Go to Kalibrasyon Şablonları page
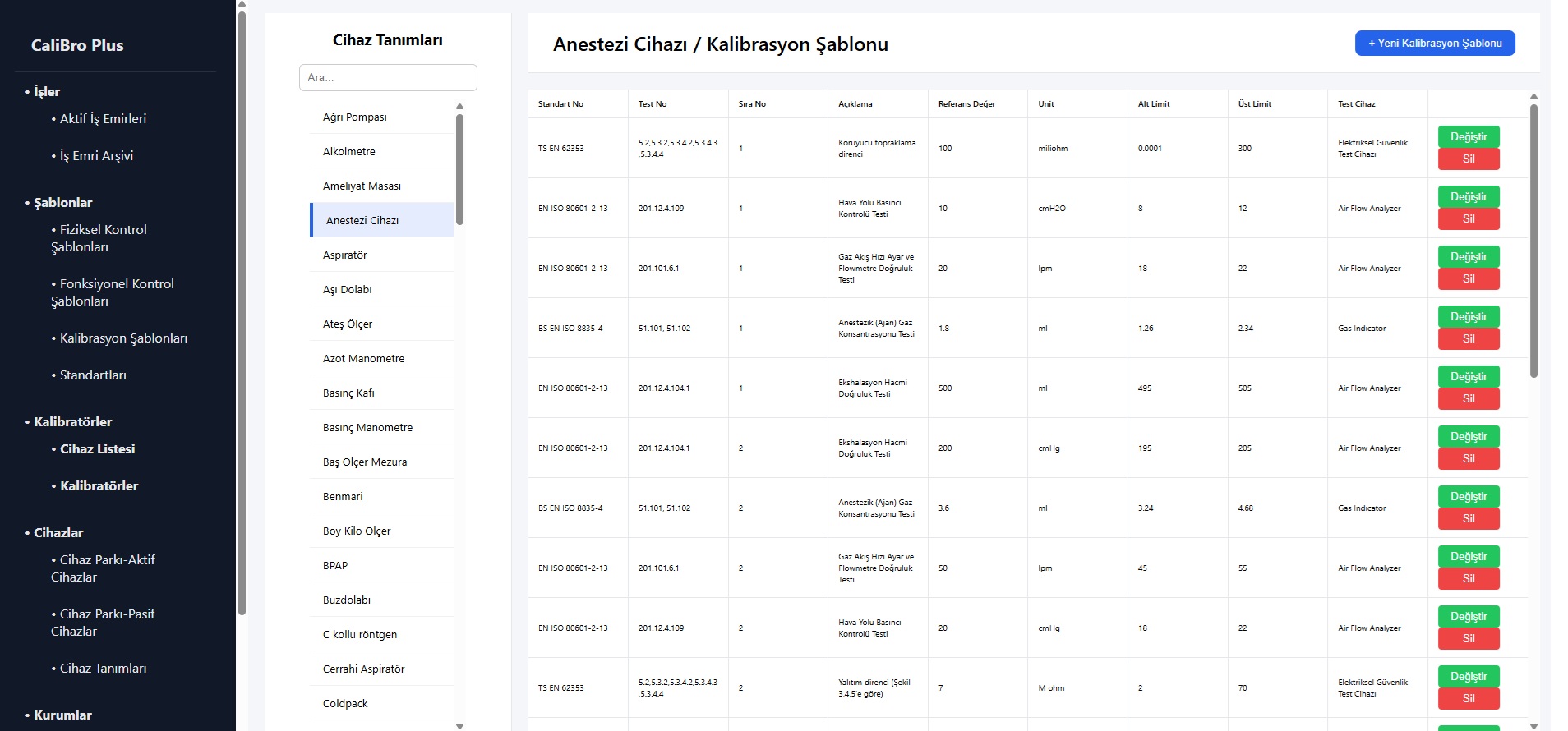The width and height of the screenshot is (1568, 731). 123,338
